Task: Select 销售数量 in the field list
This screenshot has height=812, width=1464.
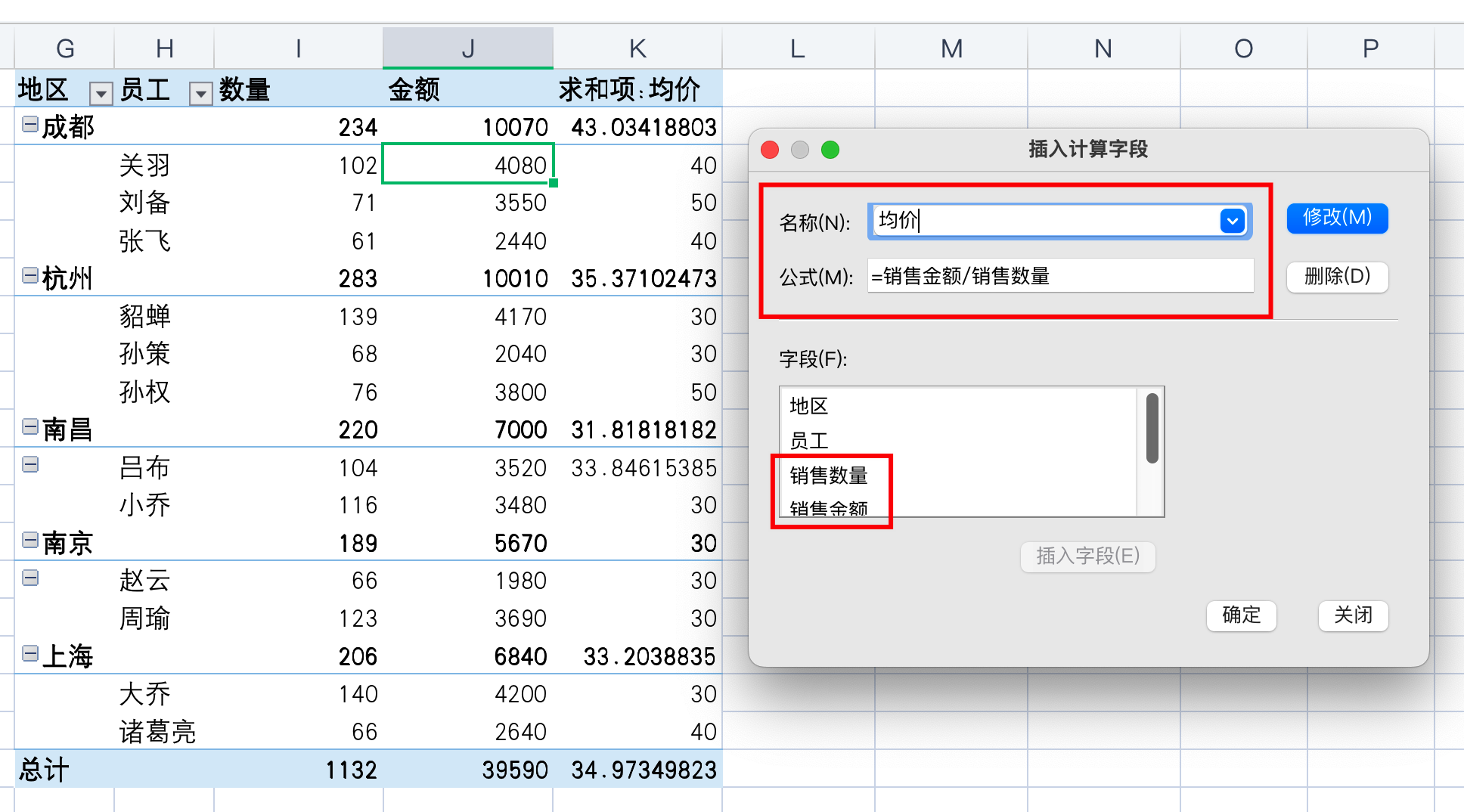Action: click(x=829, y=476)
